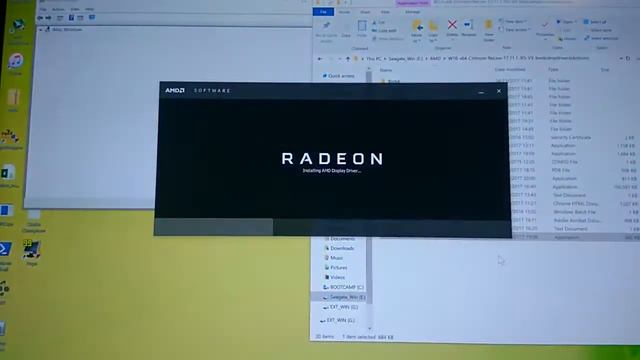Refresh the Explorer address bar
The width and height of the screenshot is (640, 360).
coord(628,59)
